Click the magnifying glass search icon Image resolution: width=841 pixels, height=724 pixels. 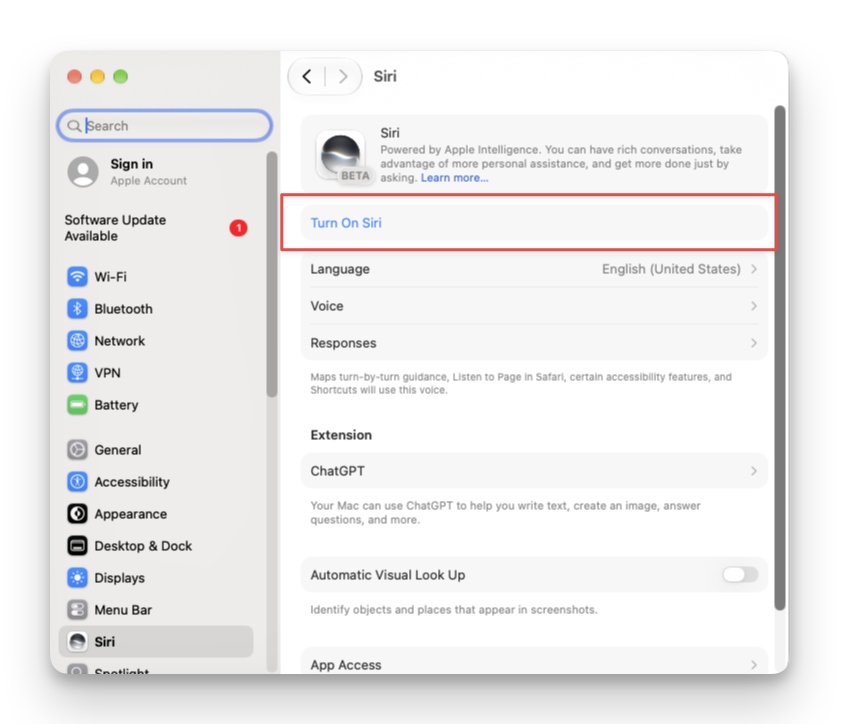tap(74, 126)
